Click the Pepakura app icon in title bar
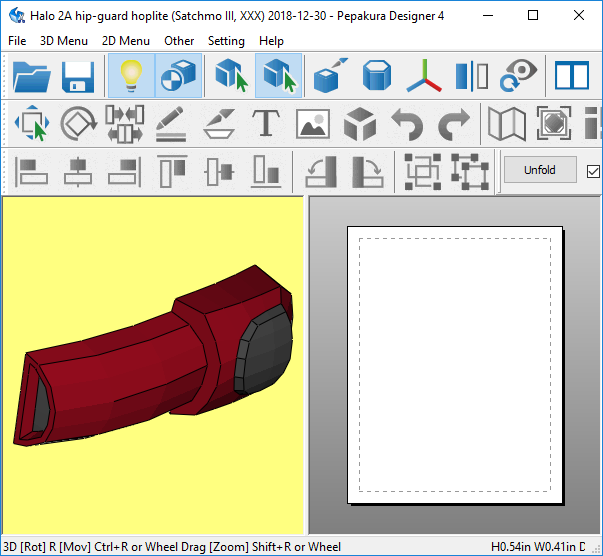The width and height of the screenshot is (603, 556). click(x=17, y=15)
